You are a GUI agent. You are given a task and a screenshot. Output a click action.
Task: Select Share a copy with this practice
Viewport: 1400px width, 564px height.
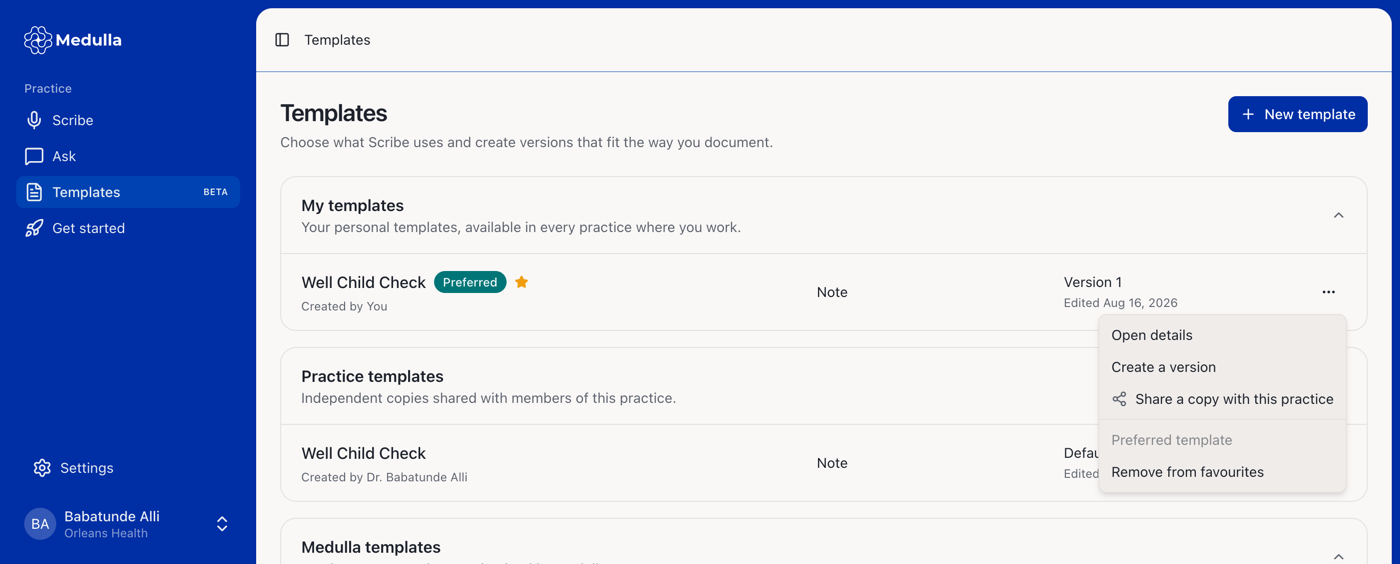coord(1222,399)
